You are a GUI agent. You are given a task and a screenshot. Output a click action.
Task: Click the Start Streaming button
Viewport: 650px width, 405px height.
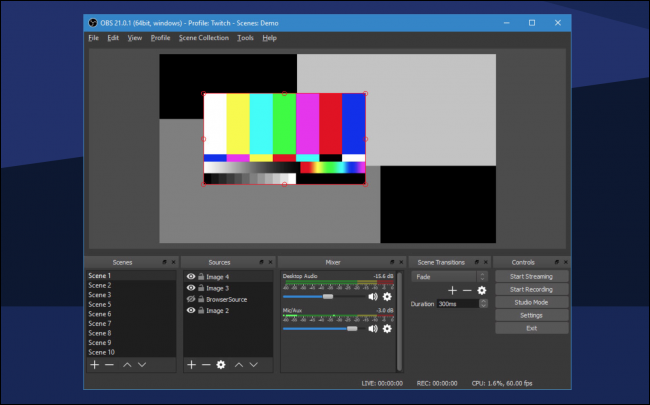pyautogui.click(x=531, y=276)
